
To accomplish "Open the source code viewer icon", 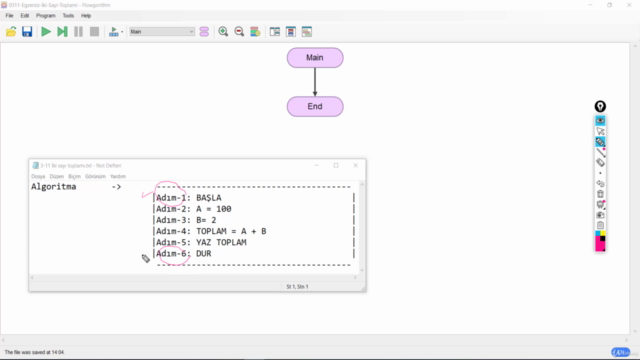I will (307, 32).
